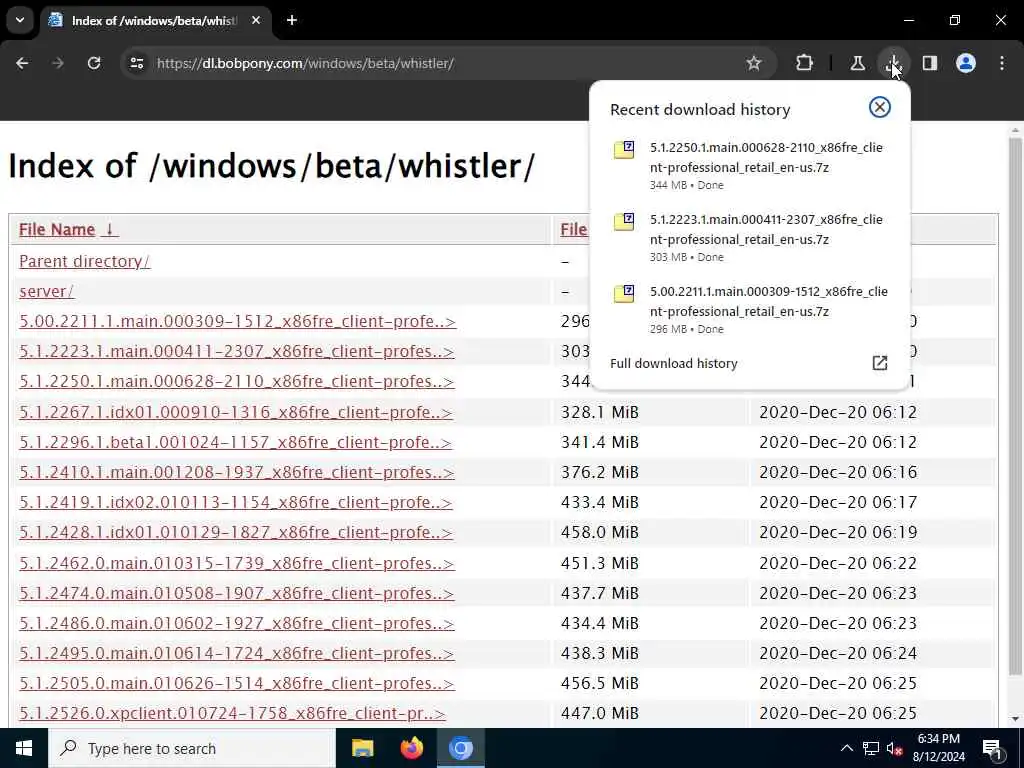This screenshot has width=1024, height=768.
Task: Download 5.00.2211.1.main.000309-1512 file link
Action: [237, 321]
